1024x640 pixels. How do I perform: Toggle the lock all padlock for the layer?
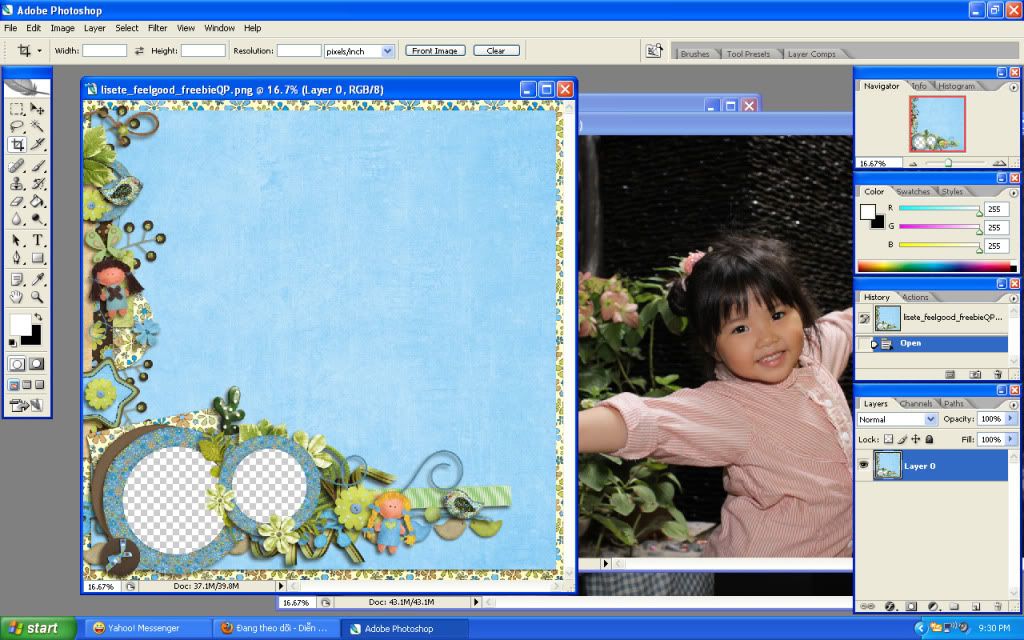pyautogui.click(x=929, y=439)
